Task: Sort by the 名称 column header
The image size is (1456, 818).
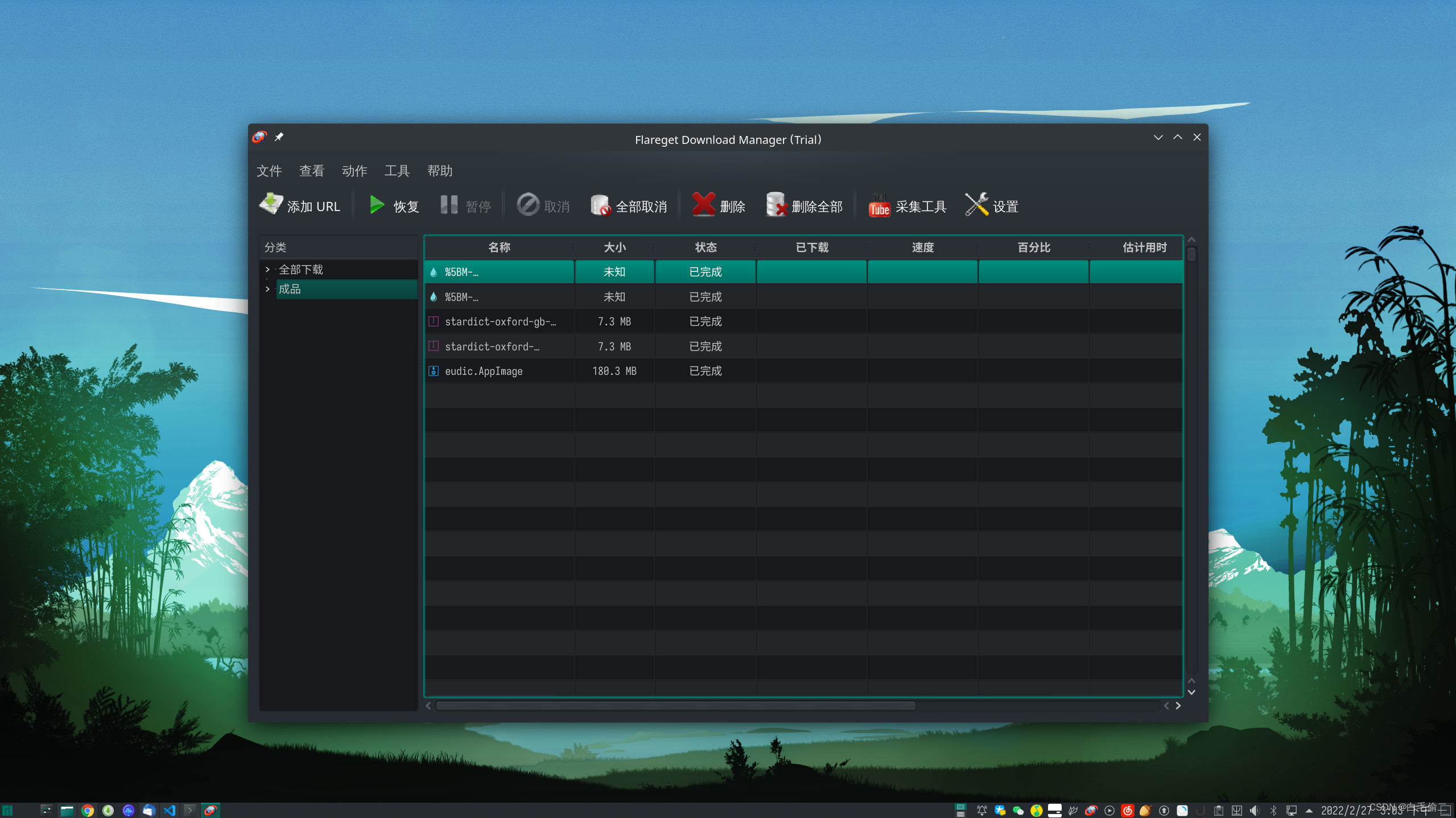Action: tap(499, 247)
